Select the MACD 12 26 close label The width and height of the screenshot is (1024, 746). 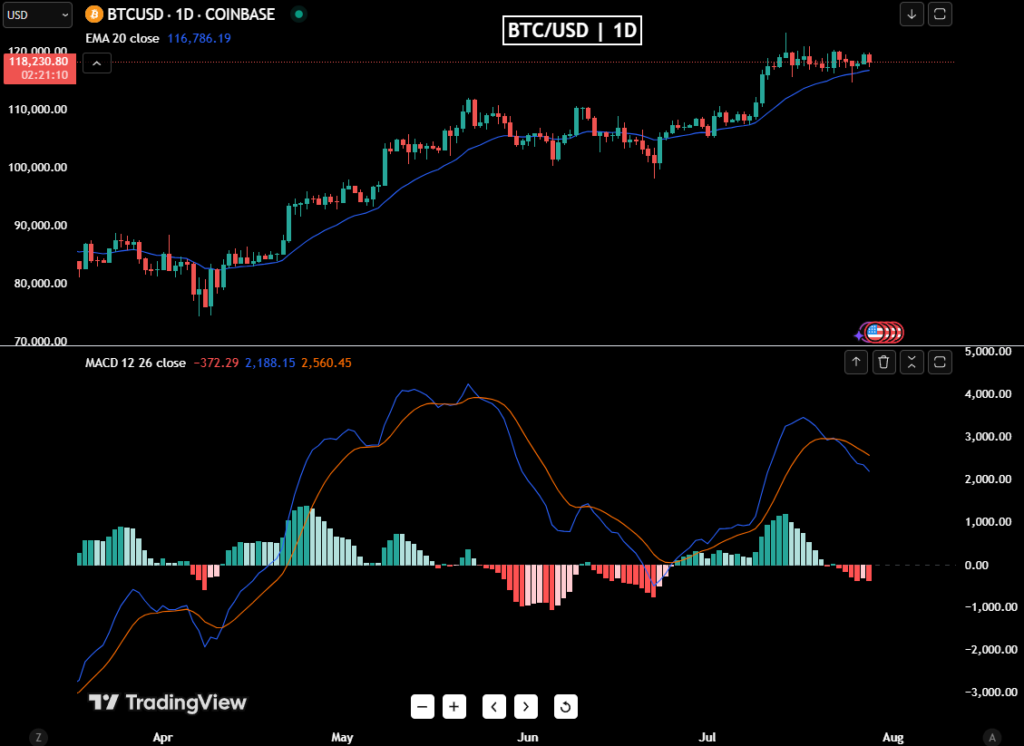(x=135, y=363)
